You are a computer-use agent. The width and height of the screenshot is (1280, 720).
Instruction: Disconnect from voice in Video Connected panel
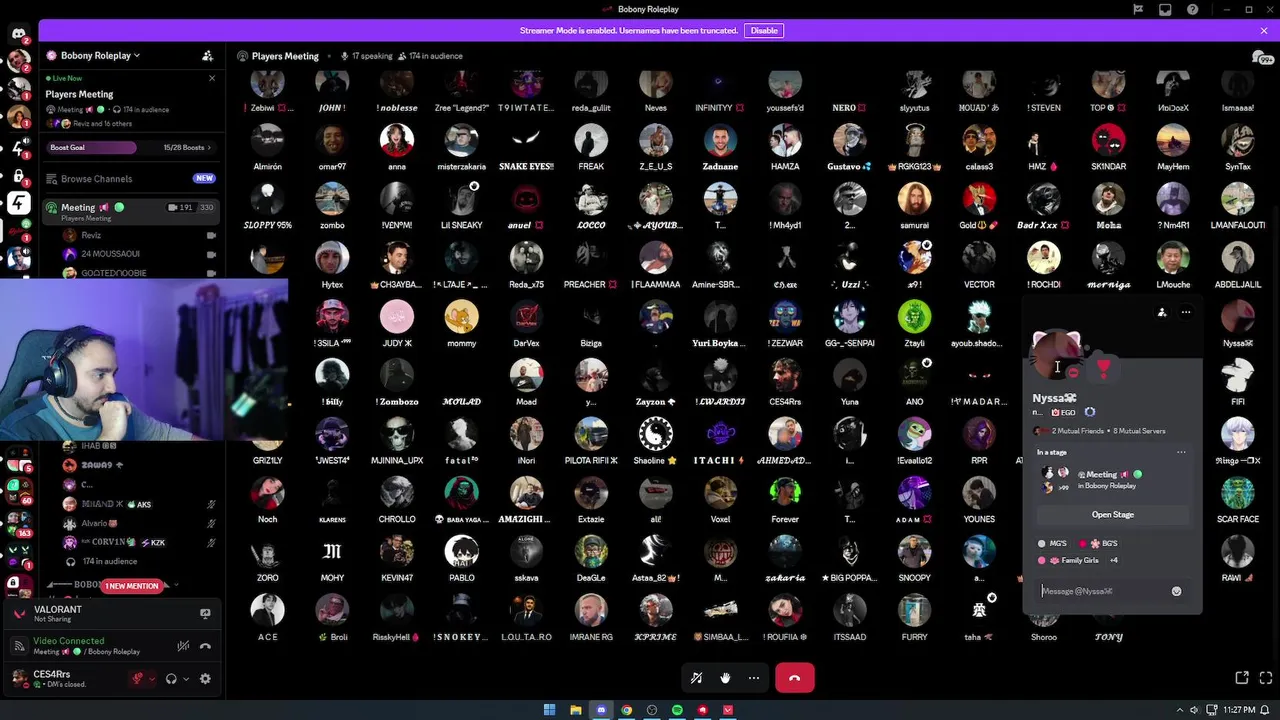point(205,646)
